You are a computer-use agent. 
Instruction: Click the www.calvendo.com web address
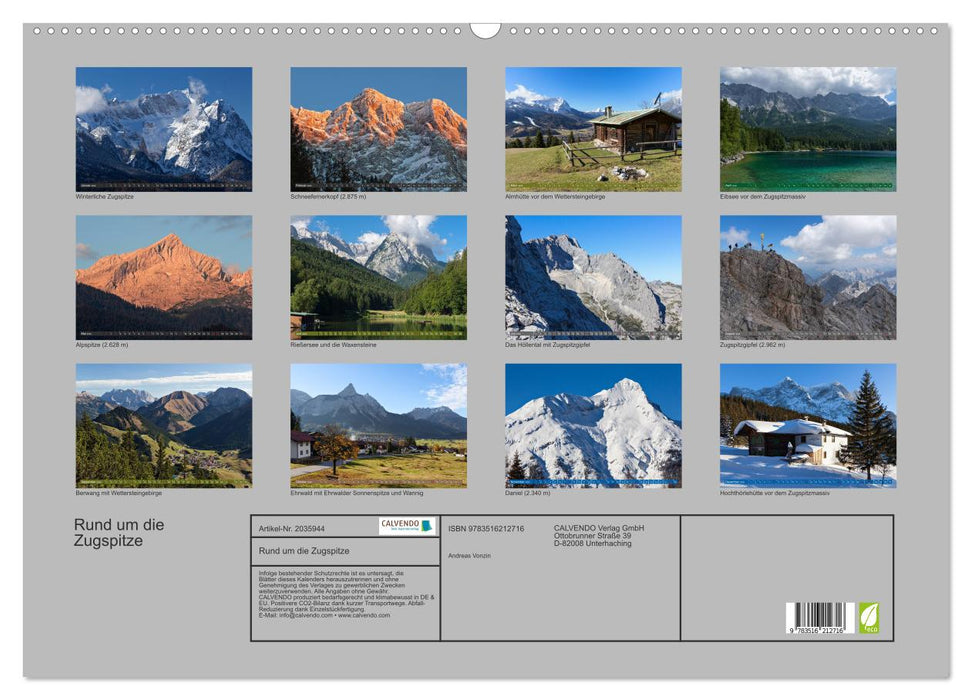coord(364,615)
